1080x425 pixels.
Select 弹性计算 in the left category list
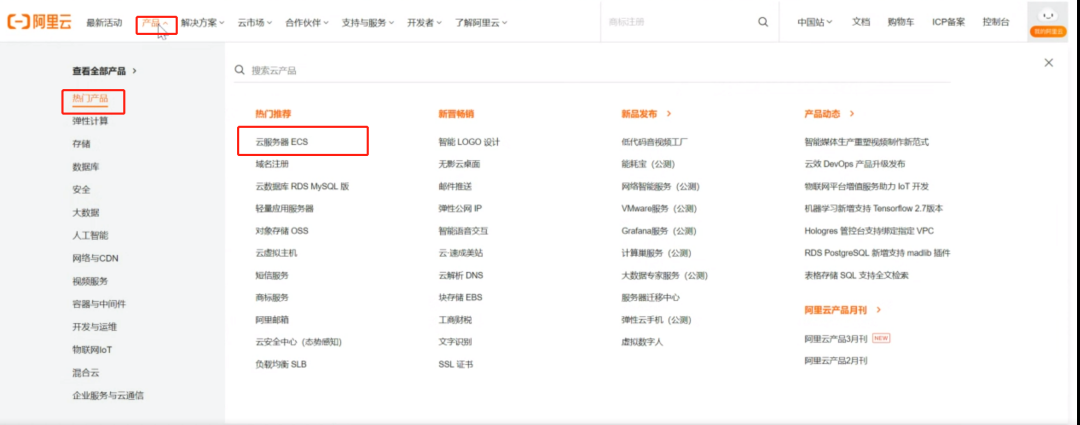(x=90, y=121)
